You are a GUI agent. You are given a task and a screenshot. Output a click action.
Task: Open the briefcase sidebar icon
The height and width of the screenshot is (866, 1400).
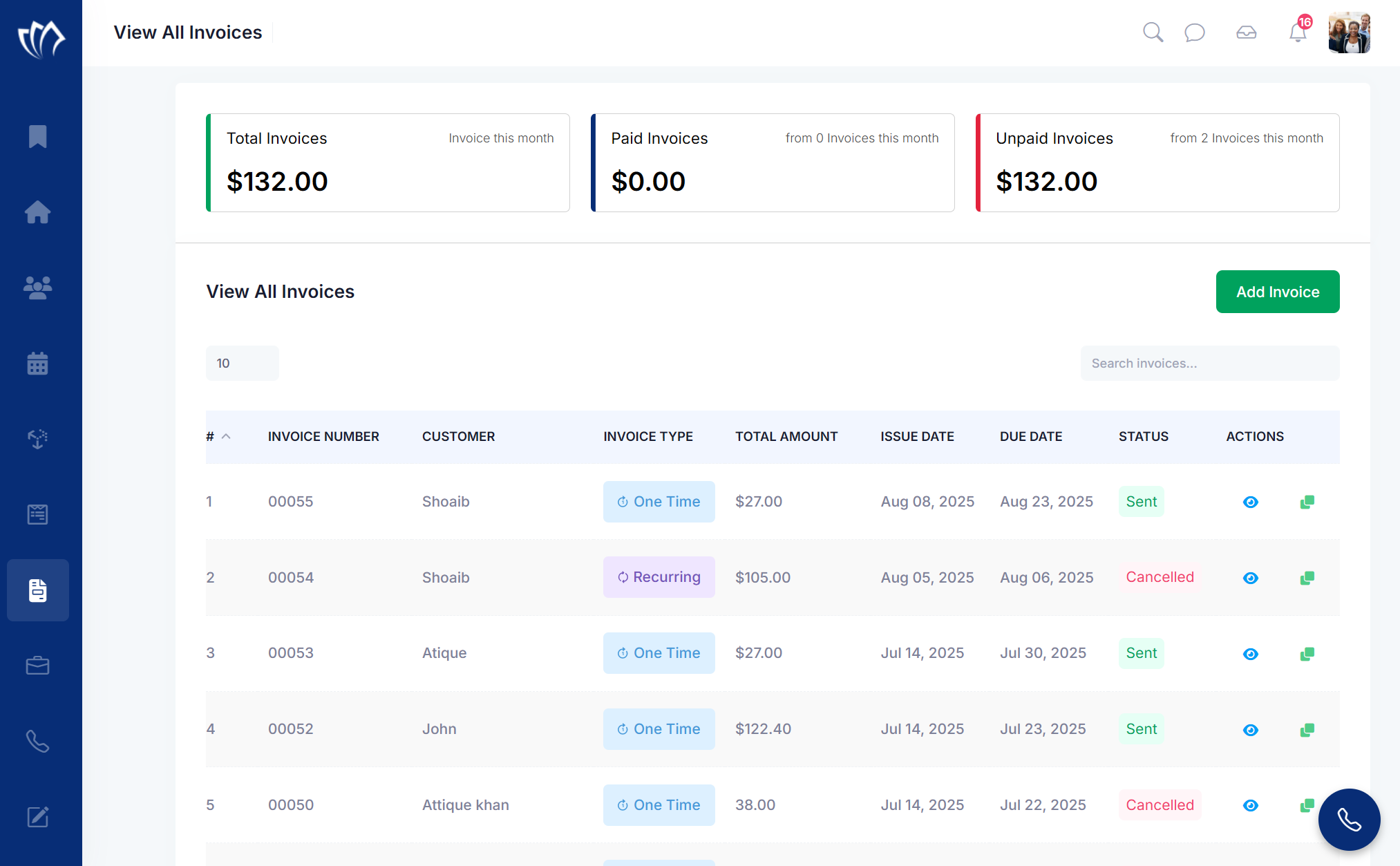[x=38, y=666]
